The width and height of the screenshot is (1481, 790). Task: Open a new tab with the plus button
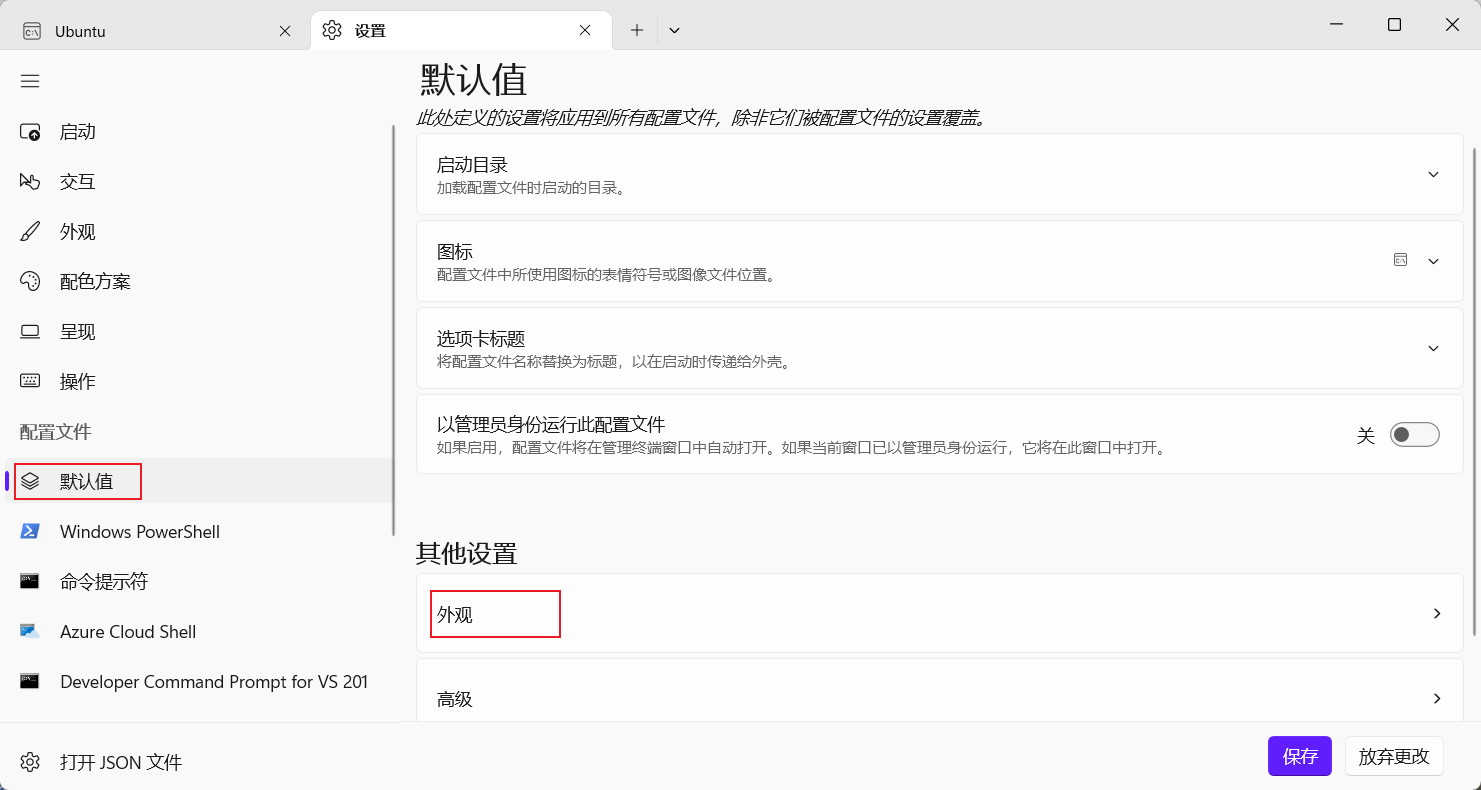(636, 30)
